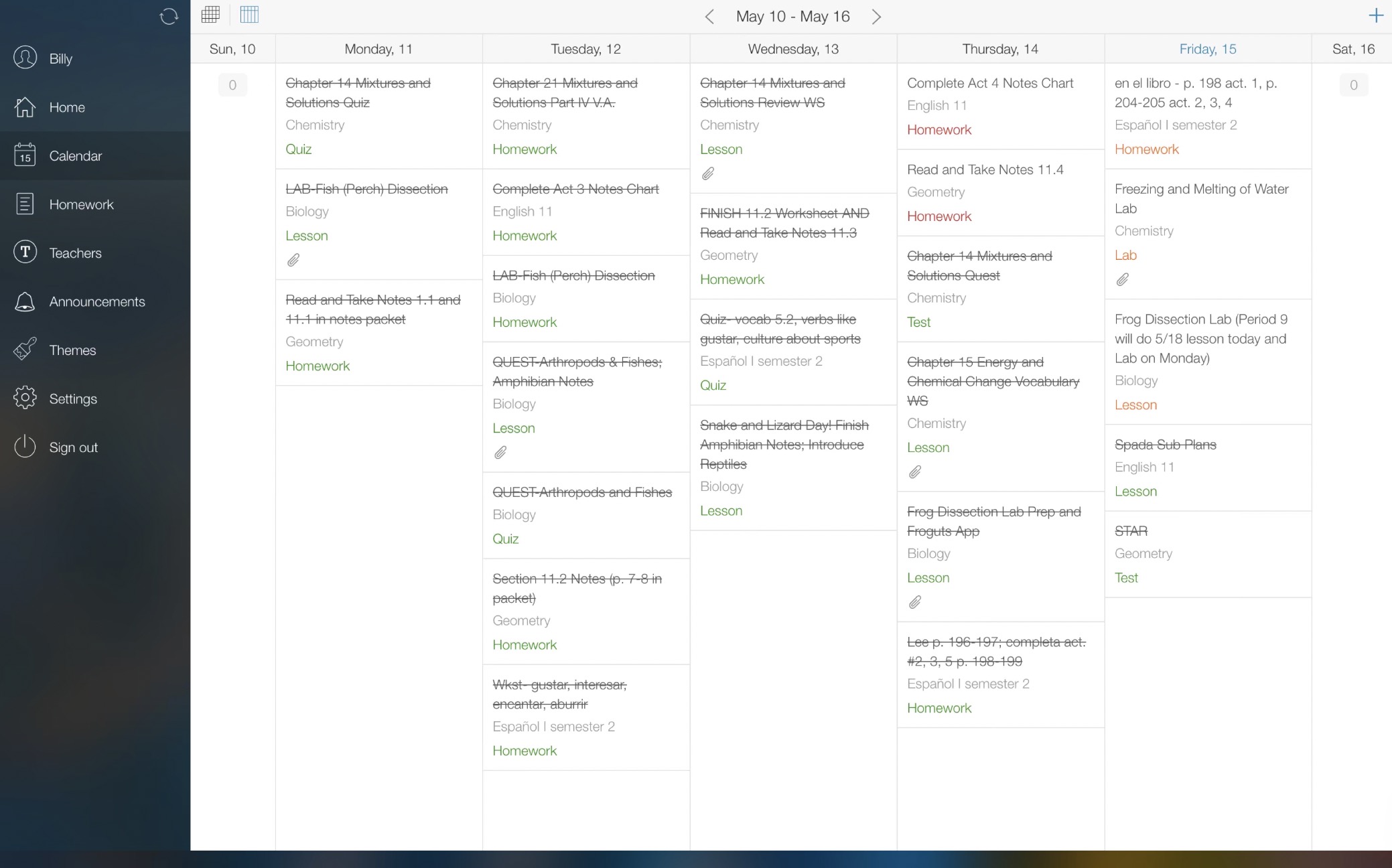Open attachment on Monday's Fish Dissection lesson

(293, 260)
